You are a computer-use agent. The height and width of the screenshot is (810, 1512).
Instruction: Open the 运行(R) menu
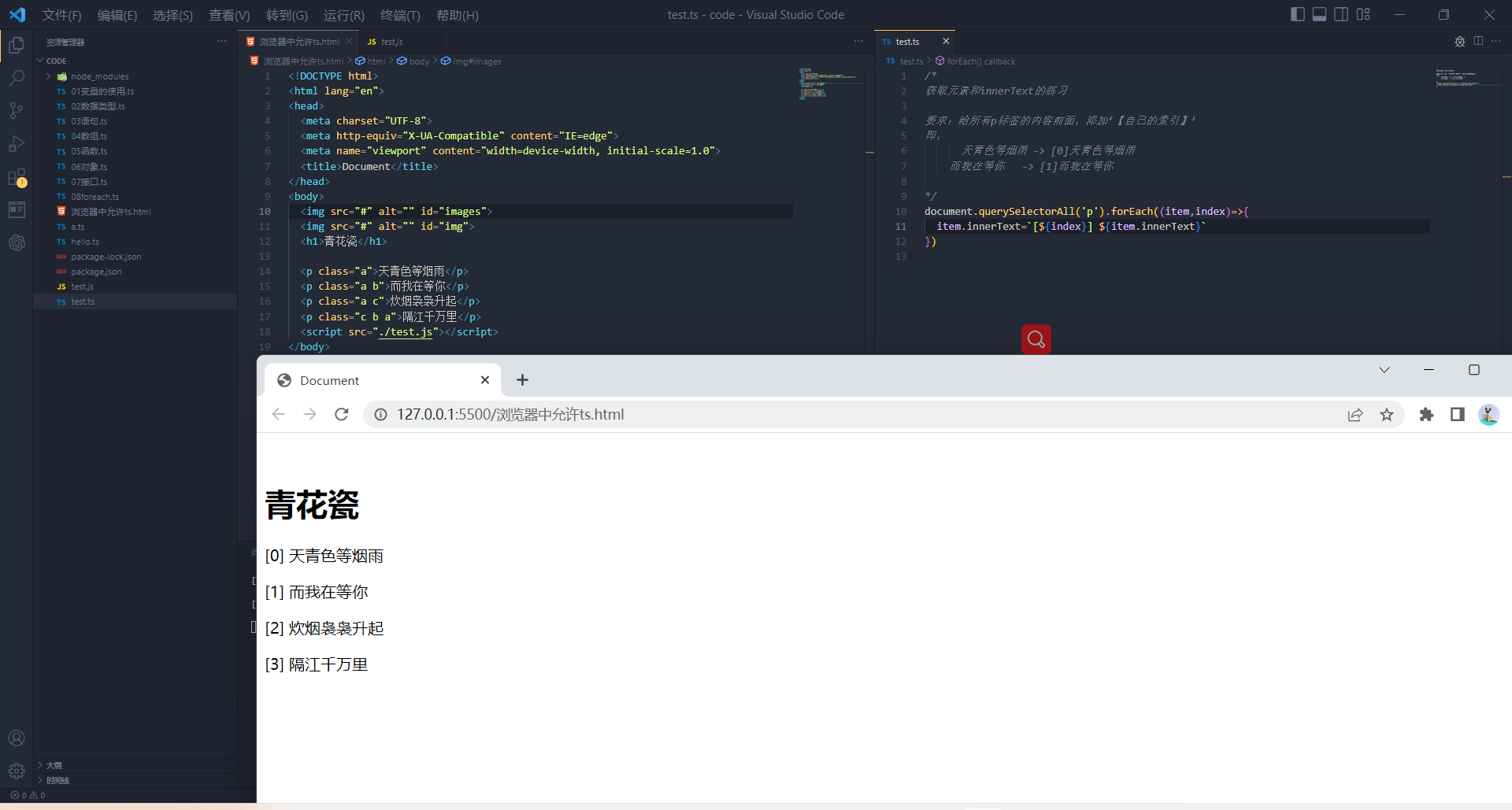click(x=344, y=15)
